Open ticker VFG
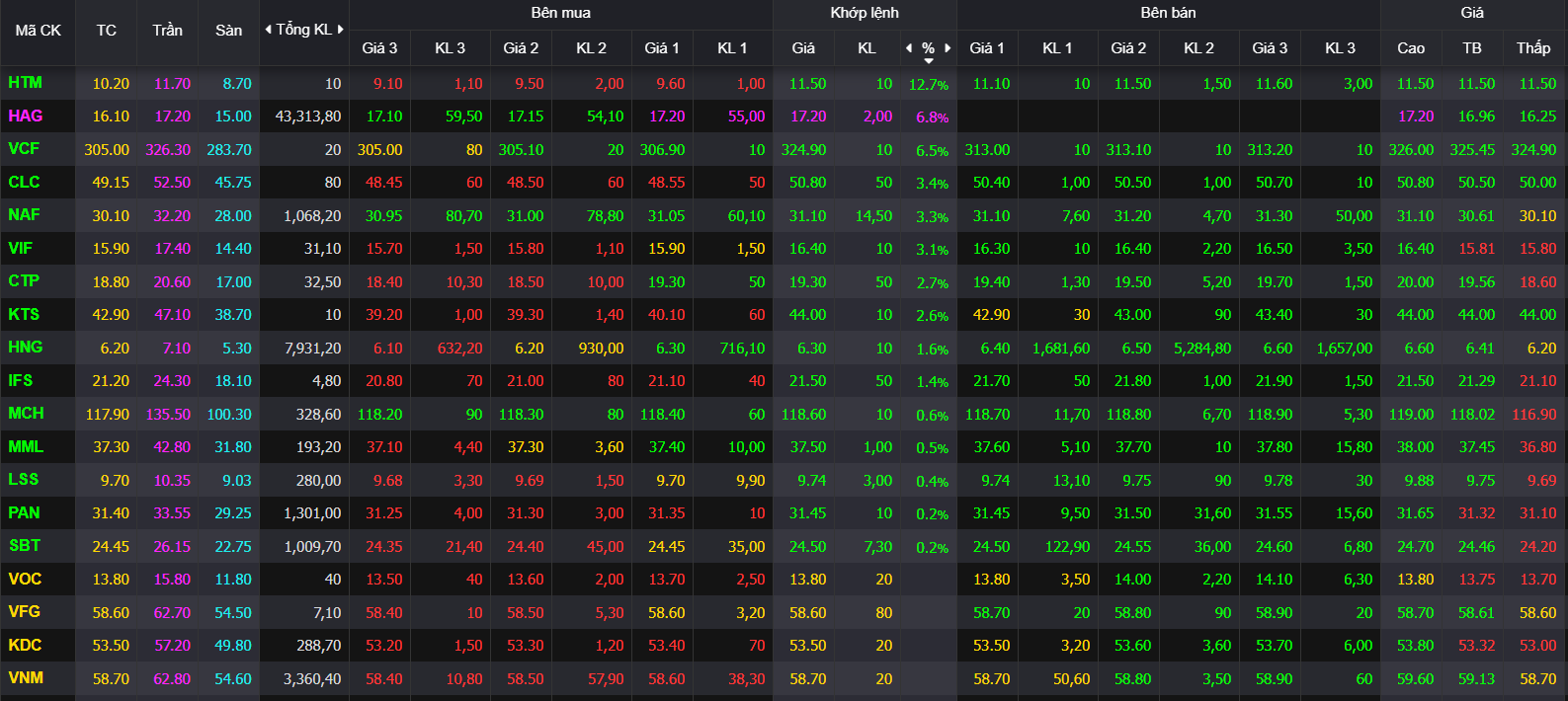 (25, 612)
